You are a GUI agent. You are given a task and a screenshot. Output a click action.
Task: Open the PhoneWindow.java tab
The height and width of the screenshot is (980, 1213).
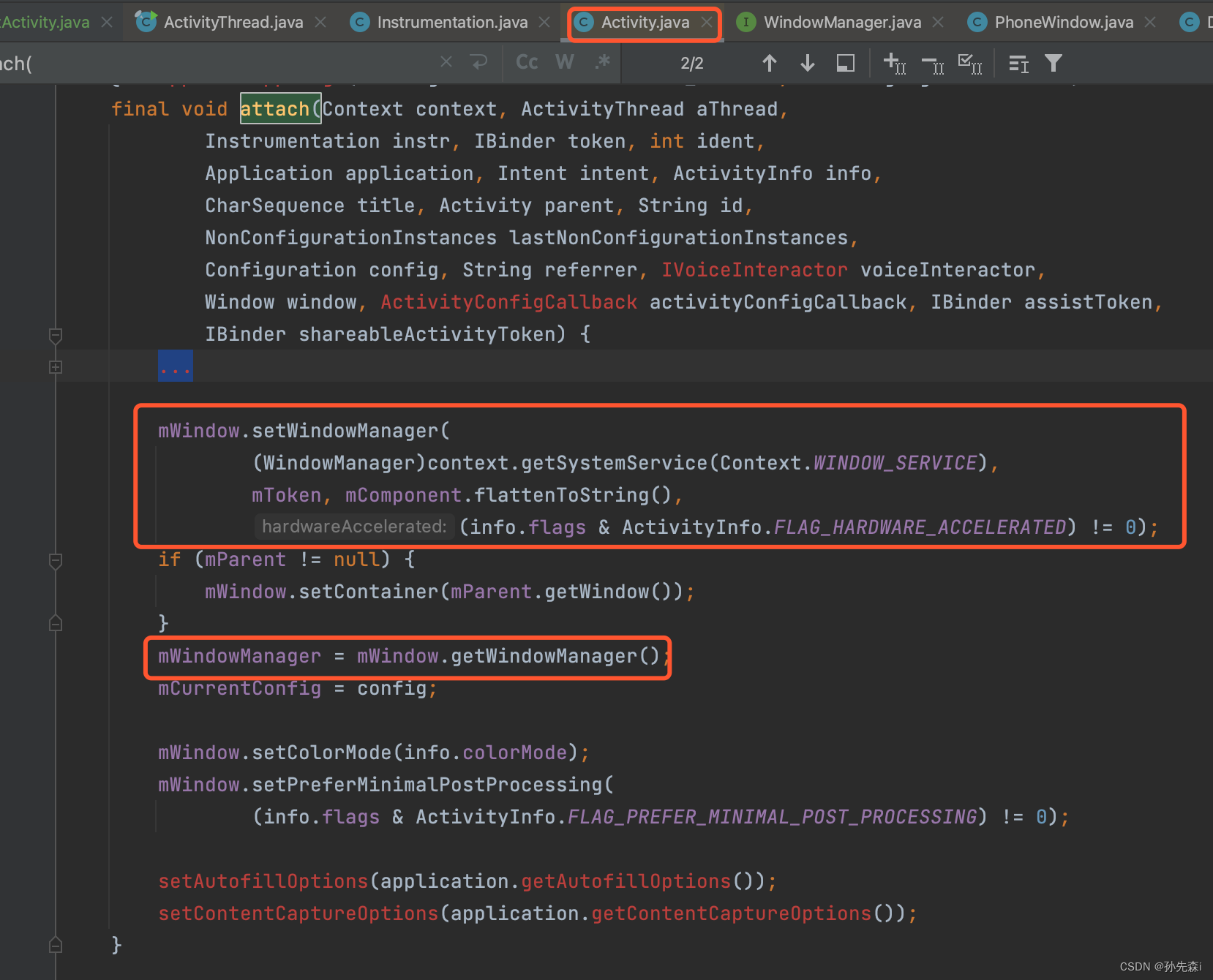pyautogui.click(x=1064, y=22)
